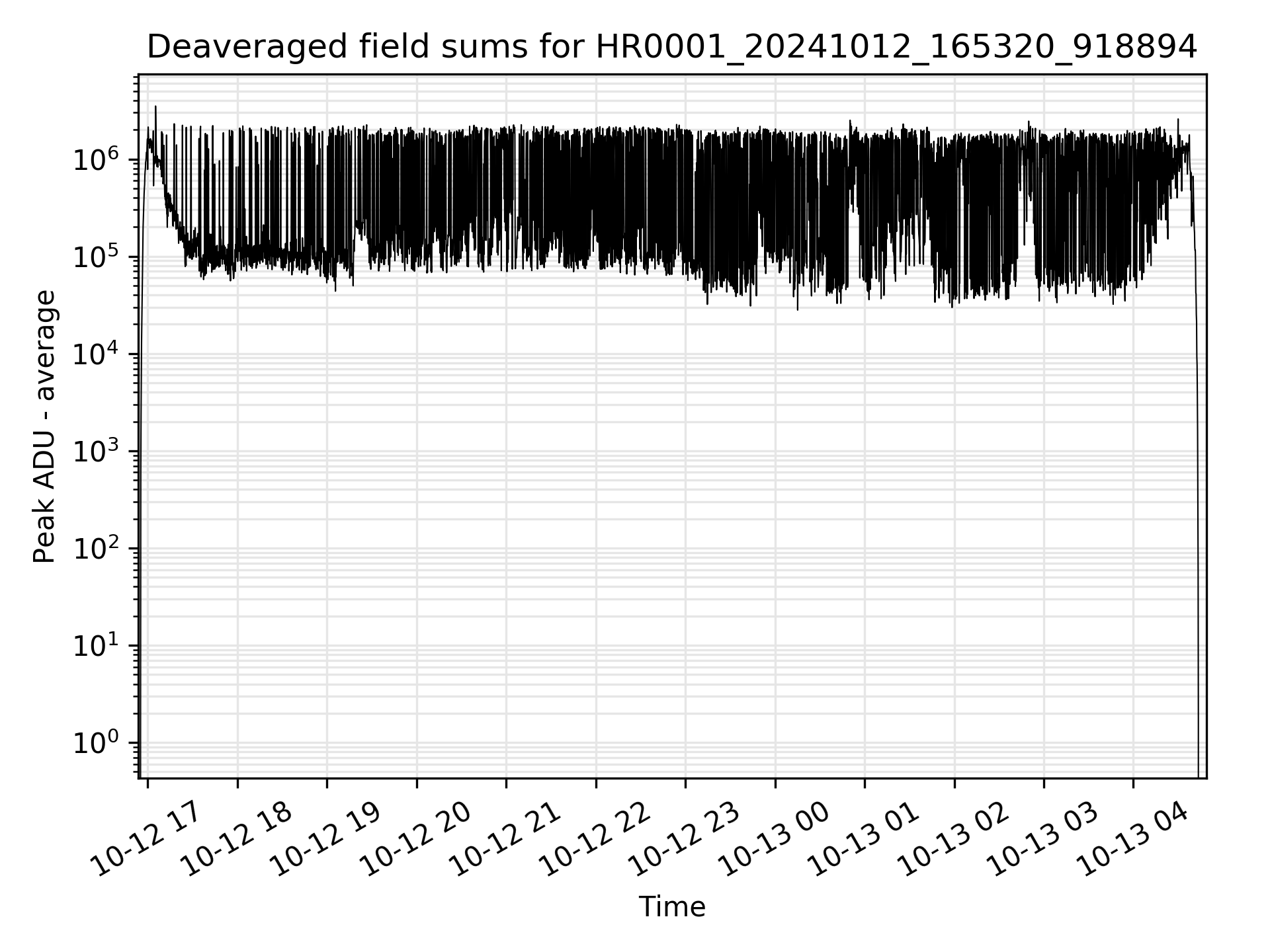Click the x tick label '10-12 20'
The height and width of the screenshot is (952, 1270).
pyautogui.click(x=415, y=838)
